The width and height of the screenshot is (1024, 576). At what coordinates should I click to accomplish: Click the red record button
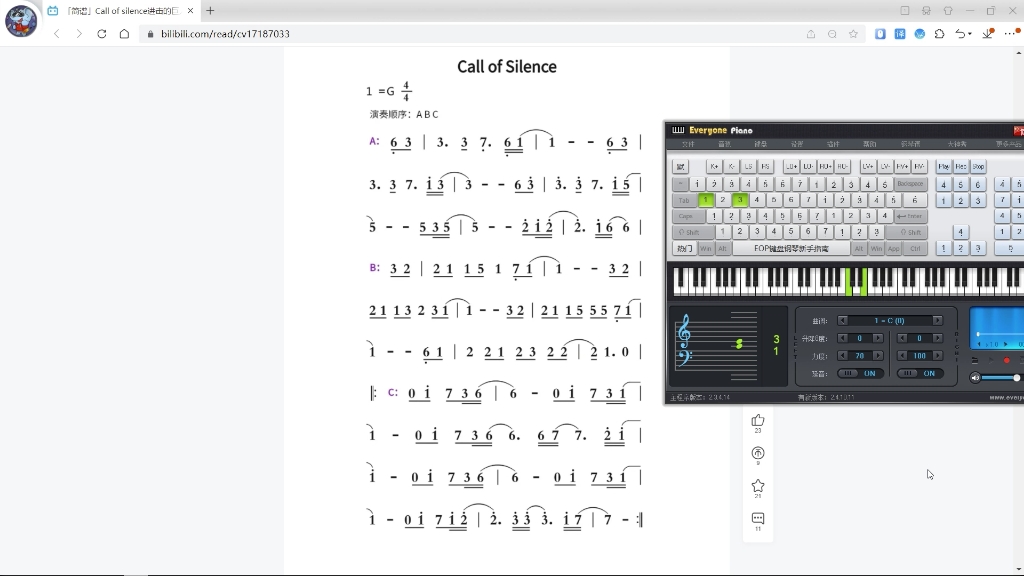pos(1006,360)
